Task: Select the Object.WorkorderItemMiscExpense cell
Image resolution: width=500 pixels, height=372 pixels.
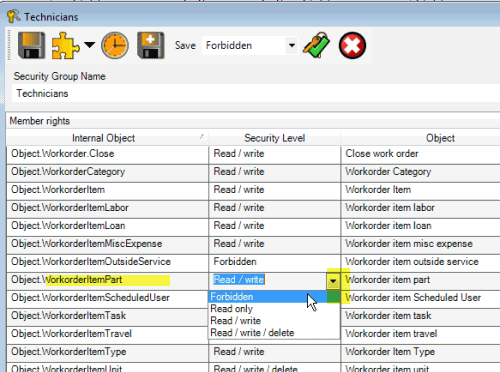Action: coord(107,244)
